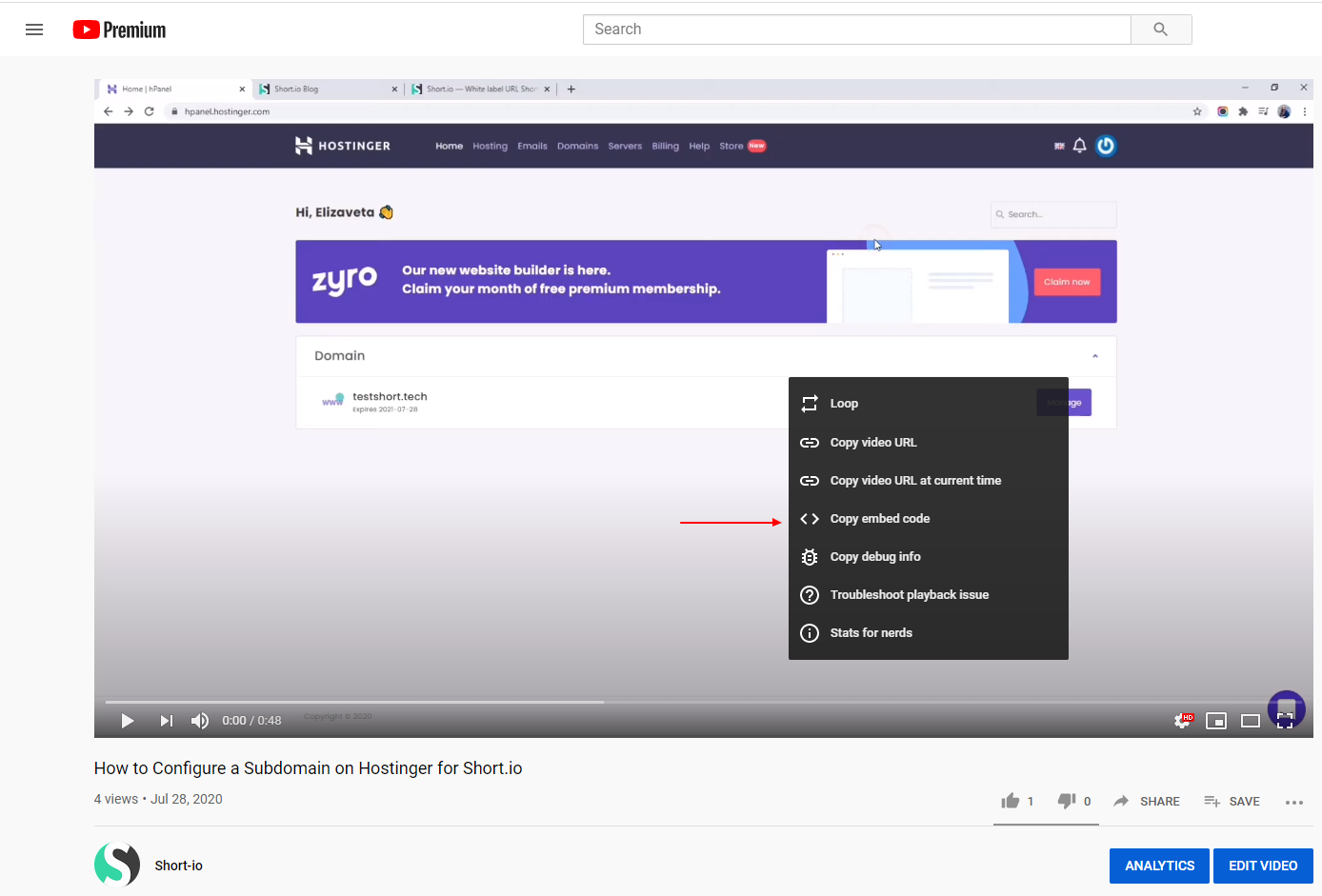The image size is (1322, 896).
Task: Open the Short-io channel avatar
Action: [x=117, y=865]
